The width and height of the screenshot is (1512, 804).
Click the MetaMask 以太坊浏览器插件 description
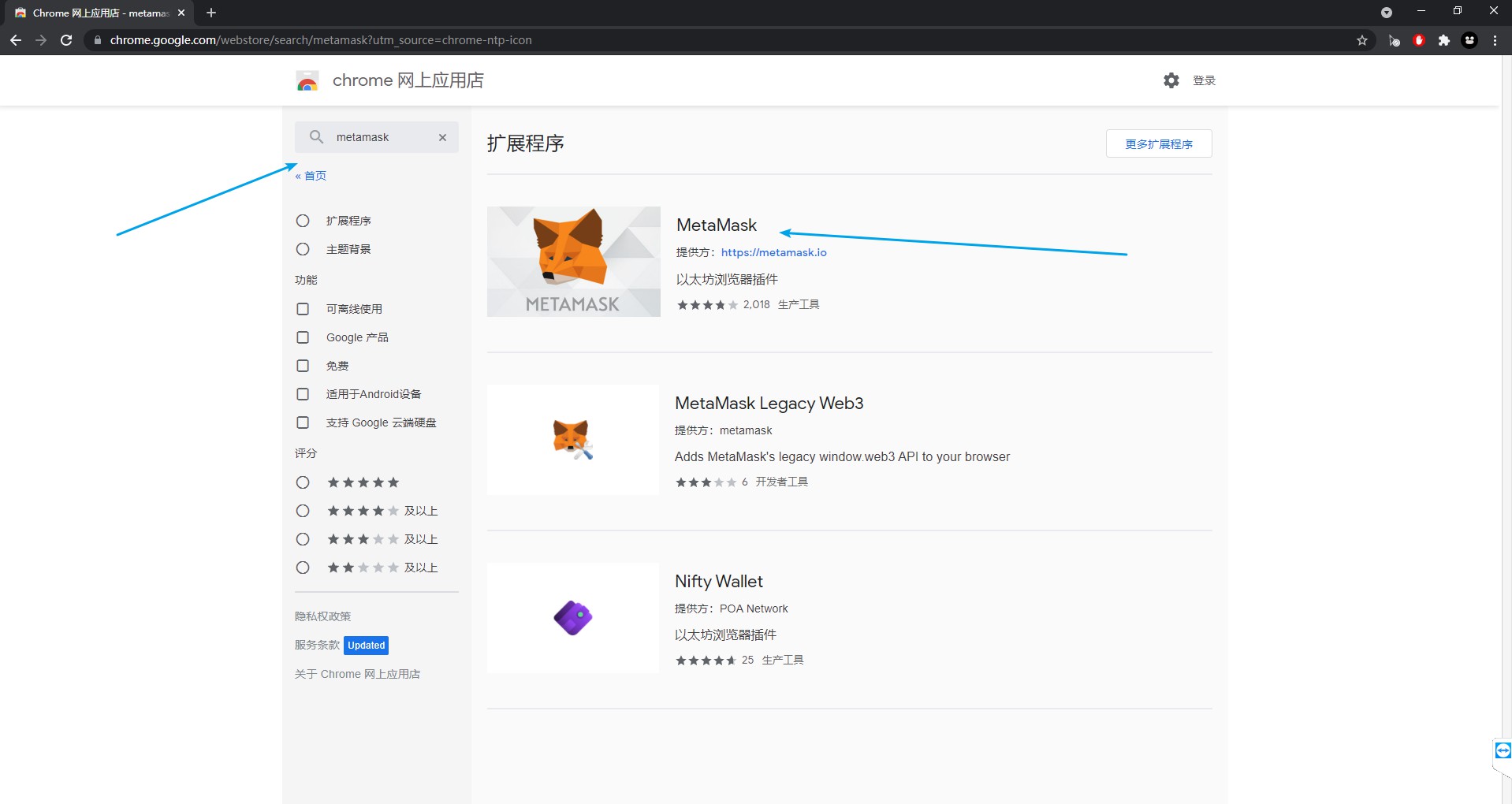point(727,279)
